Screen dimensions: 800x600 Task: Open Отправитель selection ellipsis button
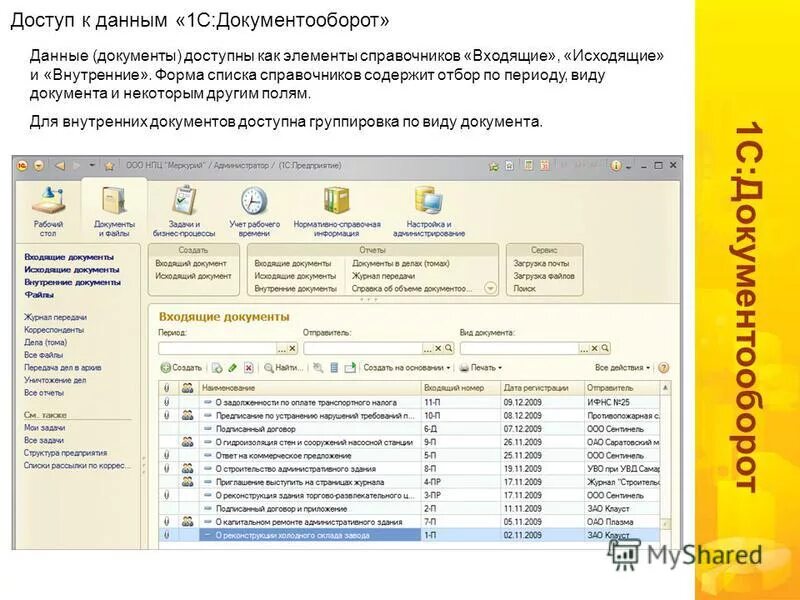428,348
